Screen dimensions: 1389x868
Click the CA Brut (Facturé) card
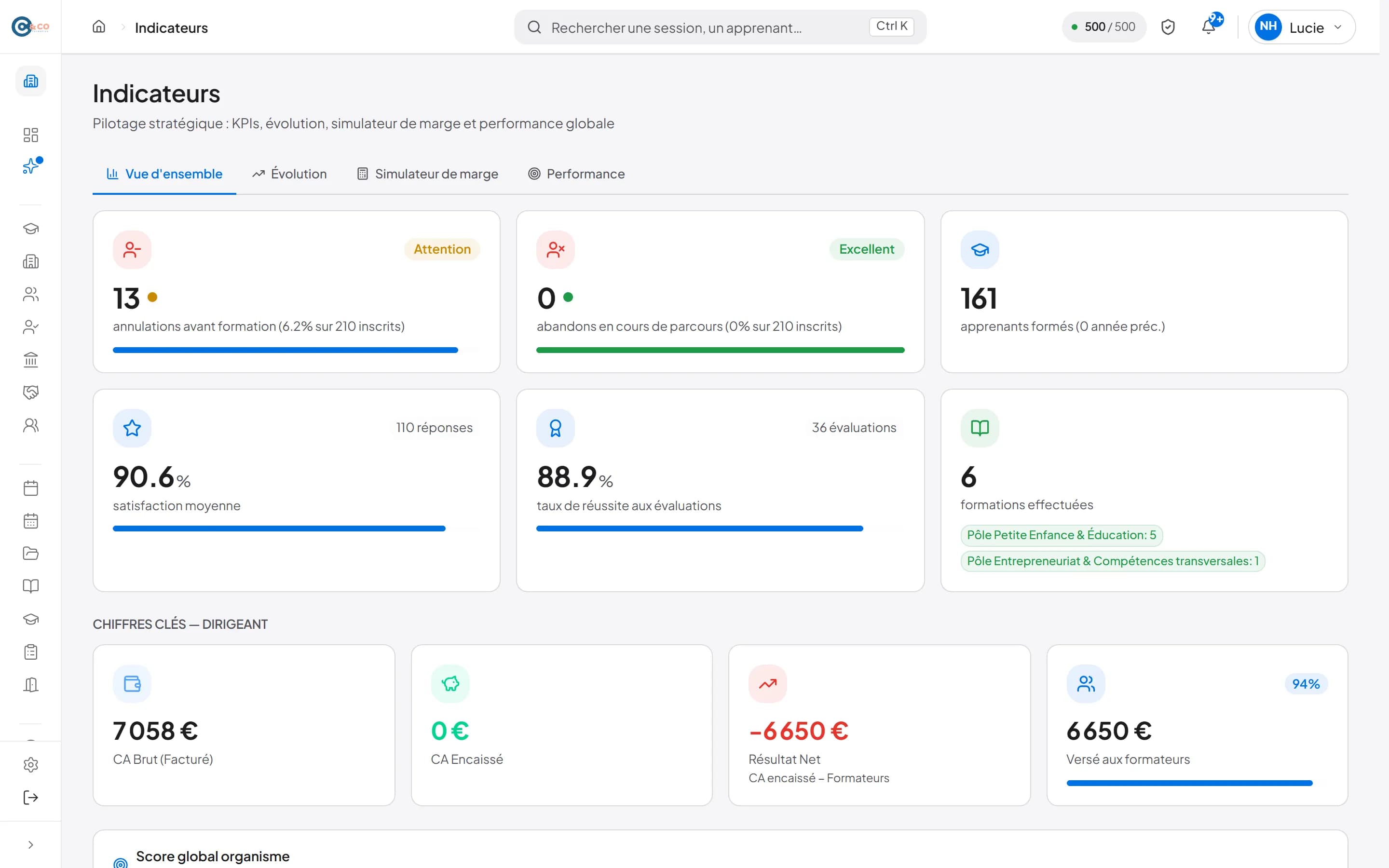244,725
